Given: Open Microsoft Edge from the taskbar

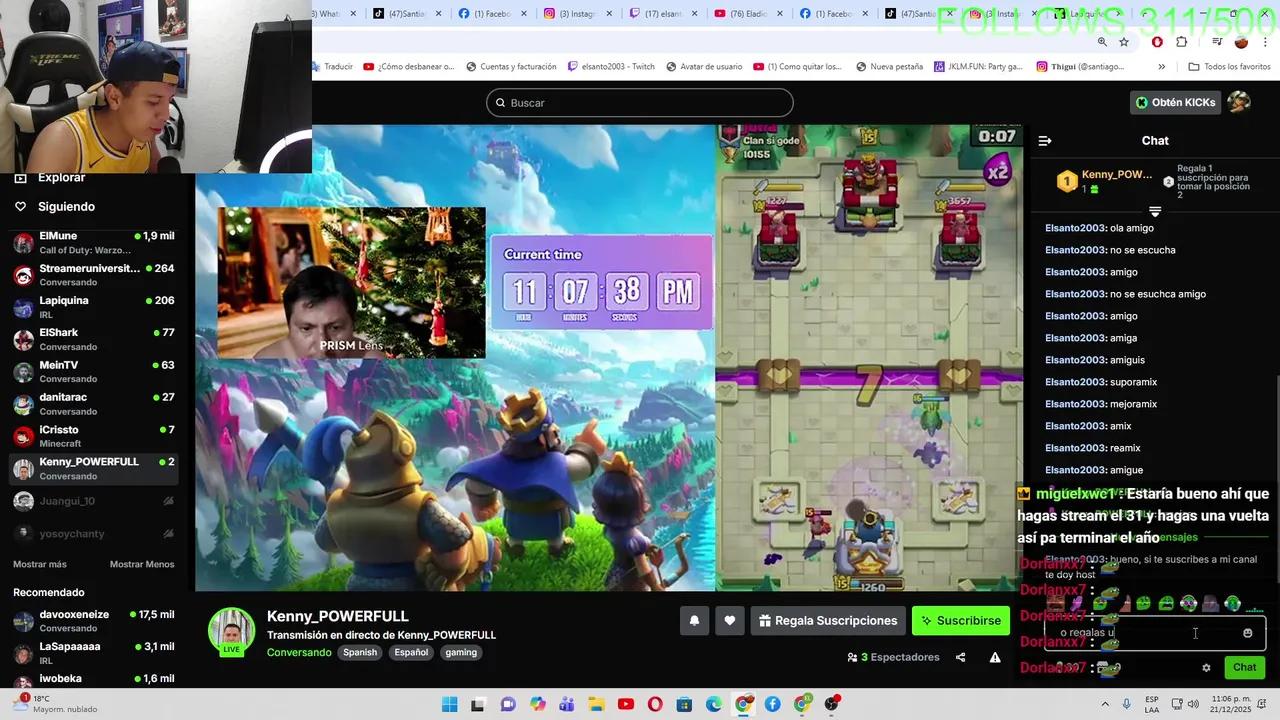Looking at the screenshot, I should [714, 704].
